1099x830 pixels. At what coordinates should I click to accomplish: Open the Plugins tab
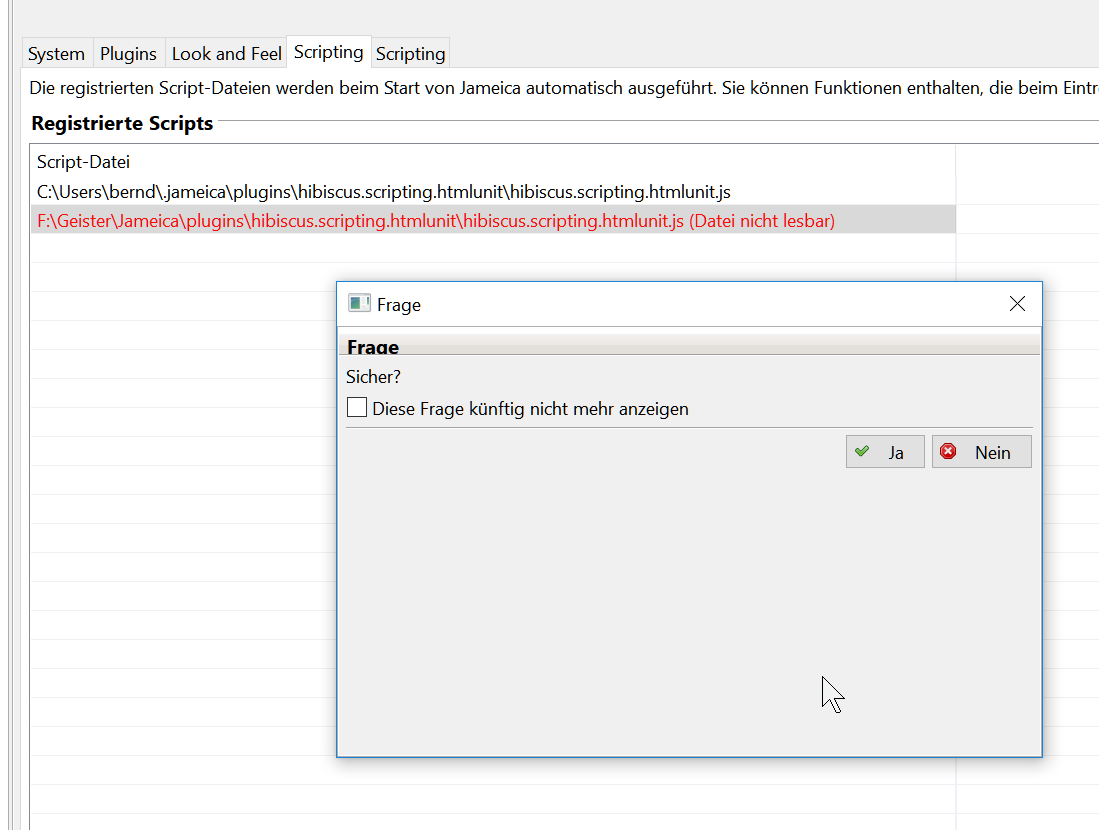tap(128, 54)
